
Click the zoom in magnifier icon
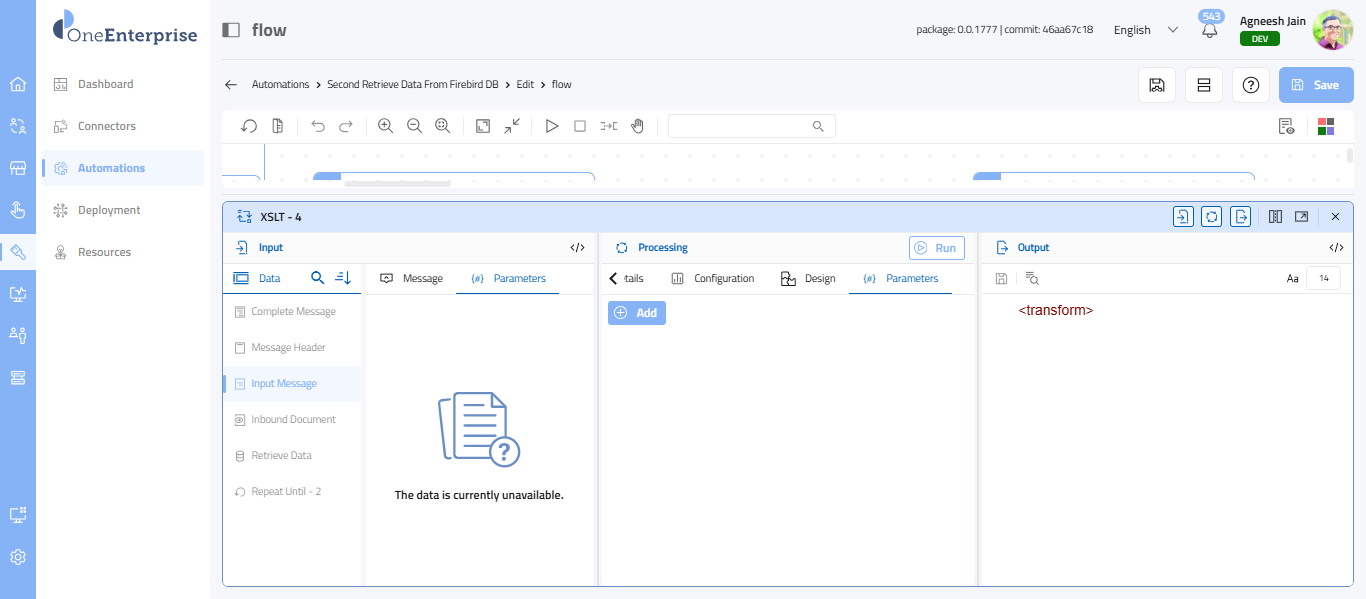click(x=385, y=126)
